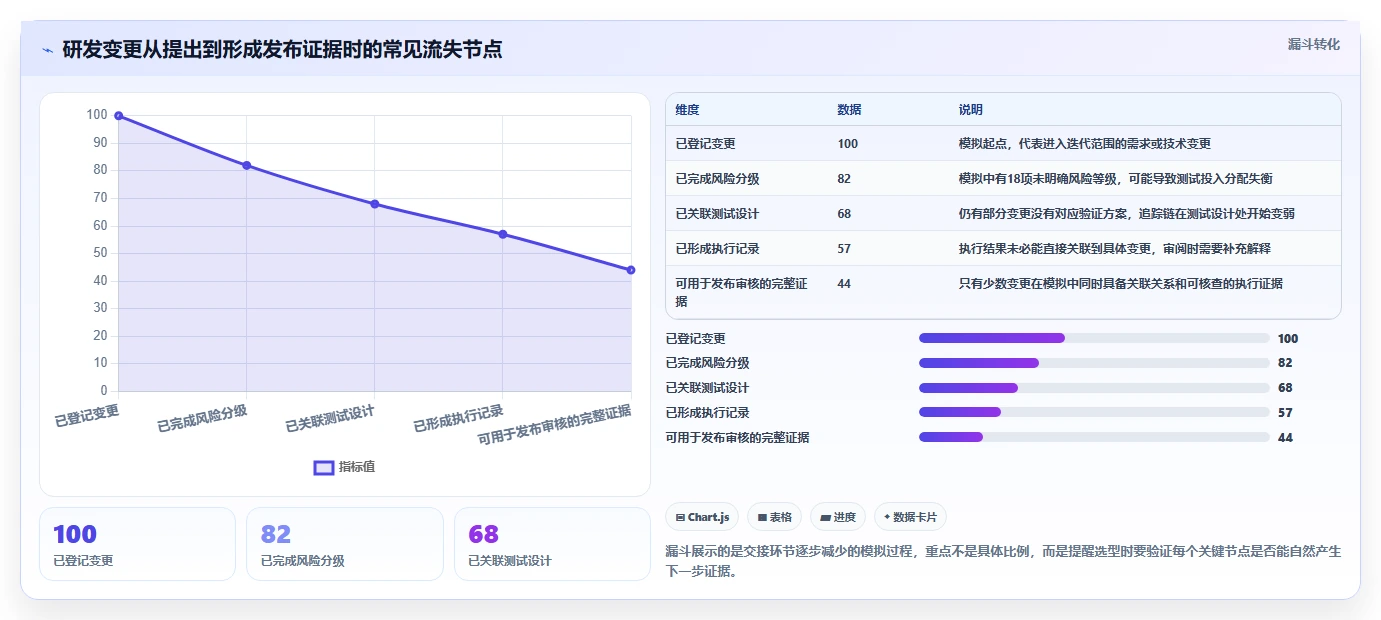This screenshot has width=1381, height=620.
Task: Click the chart data point at 57
Action: click(503, 234)
